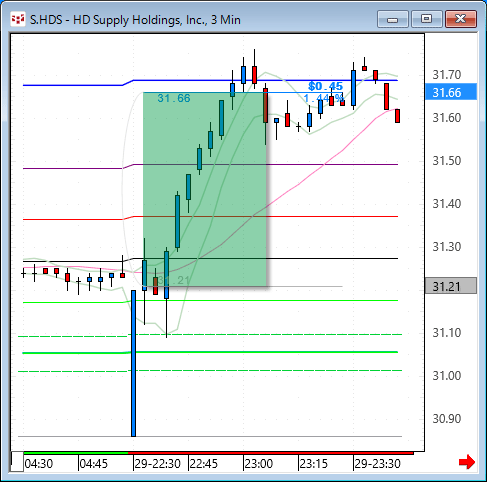Click the 29-23:30 time axis label
Screen dimensions: 487x482
coord(378,464)
